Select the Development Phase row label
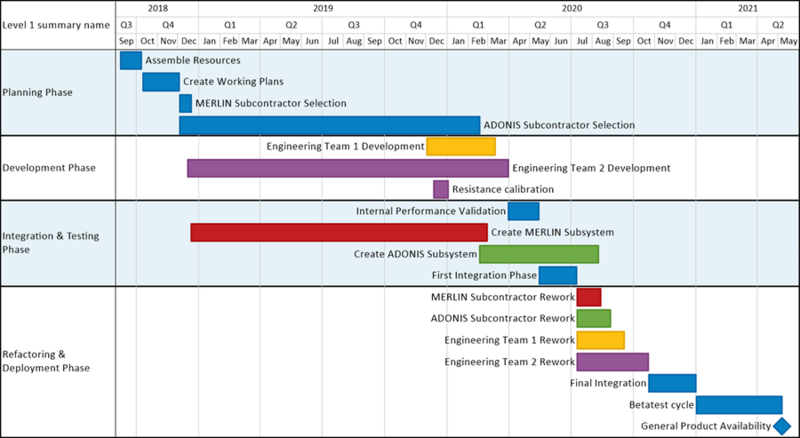 click(49, 167)
